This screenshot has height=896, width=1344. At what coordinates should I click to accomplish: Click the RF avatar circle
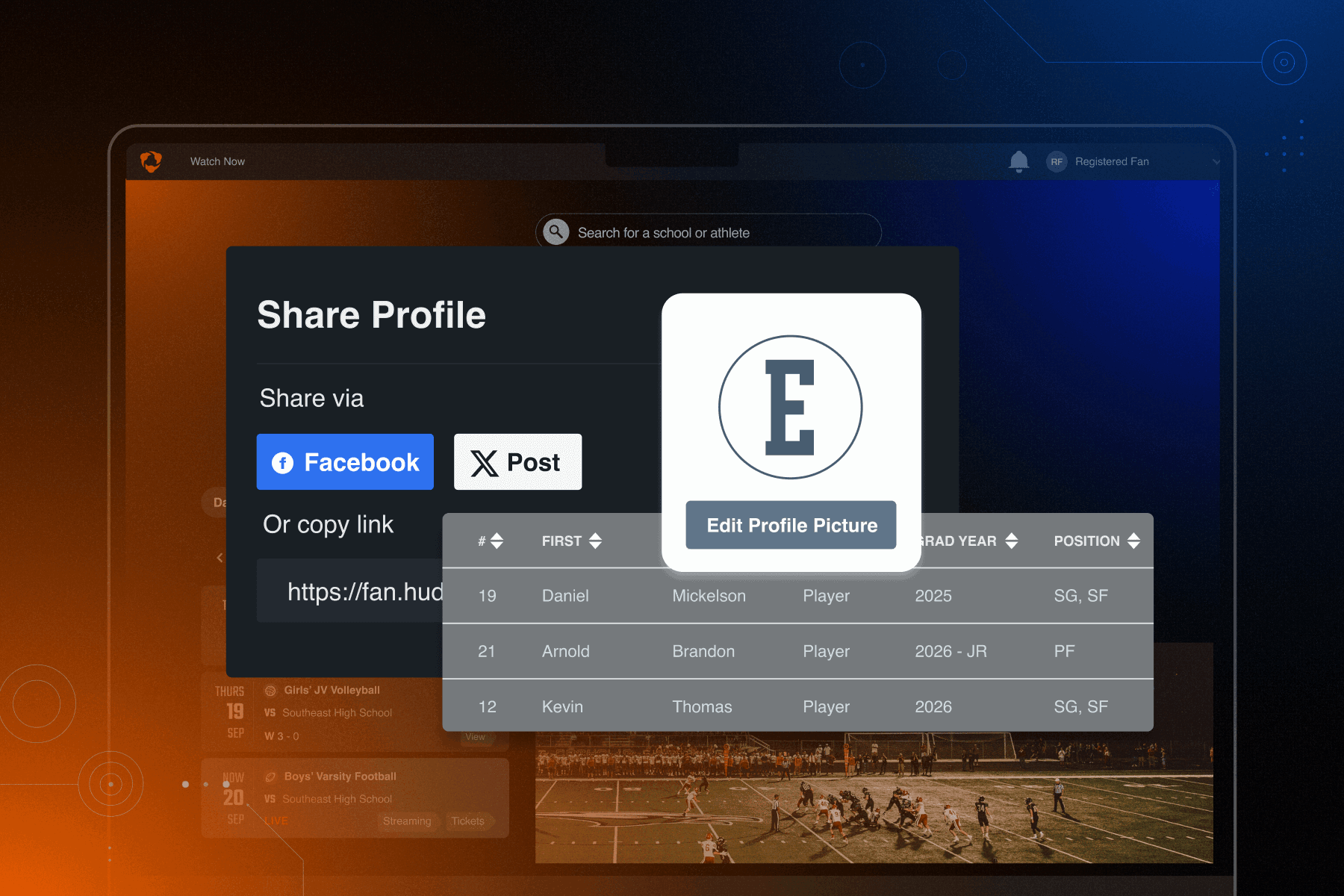pyautogui.click(x=1057, y=161)
